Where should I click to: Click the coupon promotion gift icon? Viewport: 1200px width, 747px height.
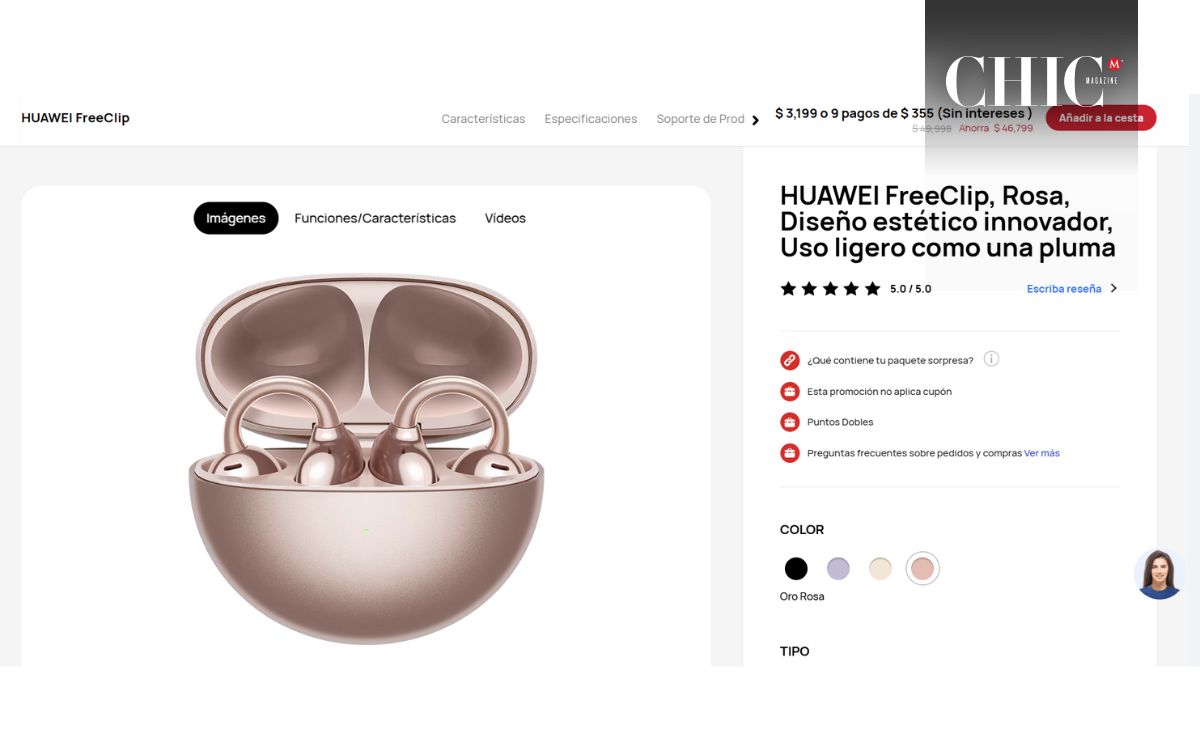790,391
